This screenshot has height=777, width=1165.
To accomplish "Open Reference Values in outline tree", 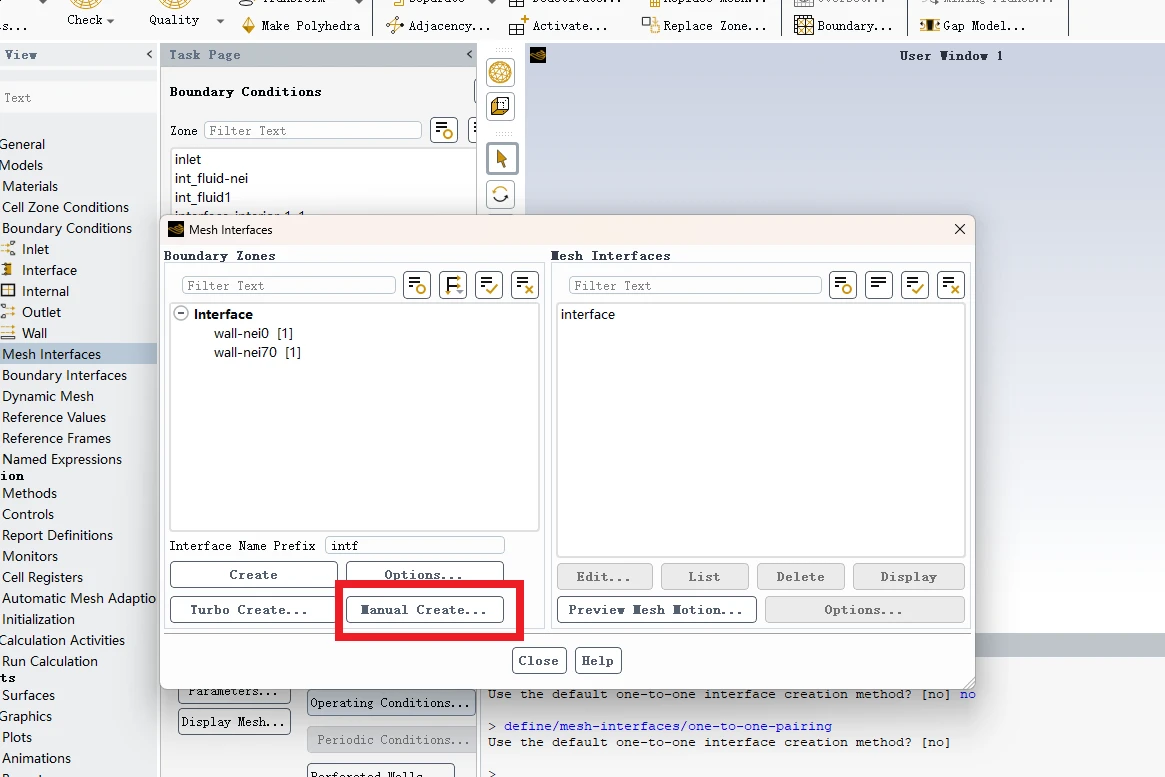I will pyautogui.click(x=54, y=417).
